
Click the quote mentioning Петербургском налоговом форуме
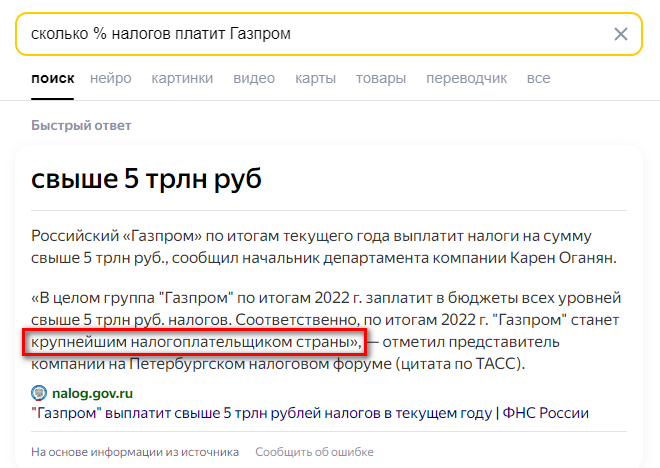pyautogui.click(x=326, y=331)
